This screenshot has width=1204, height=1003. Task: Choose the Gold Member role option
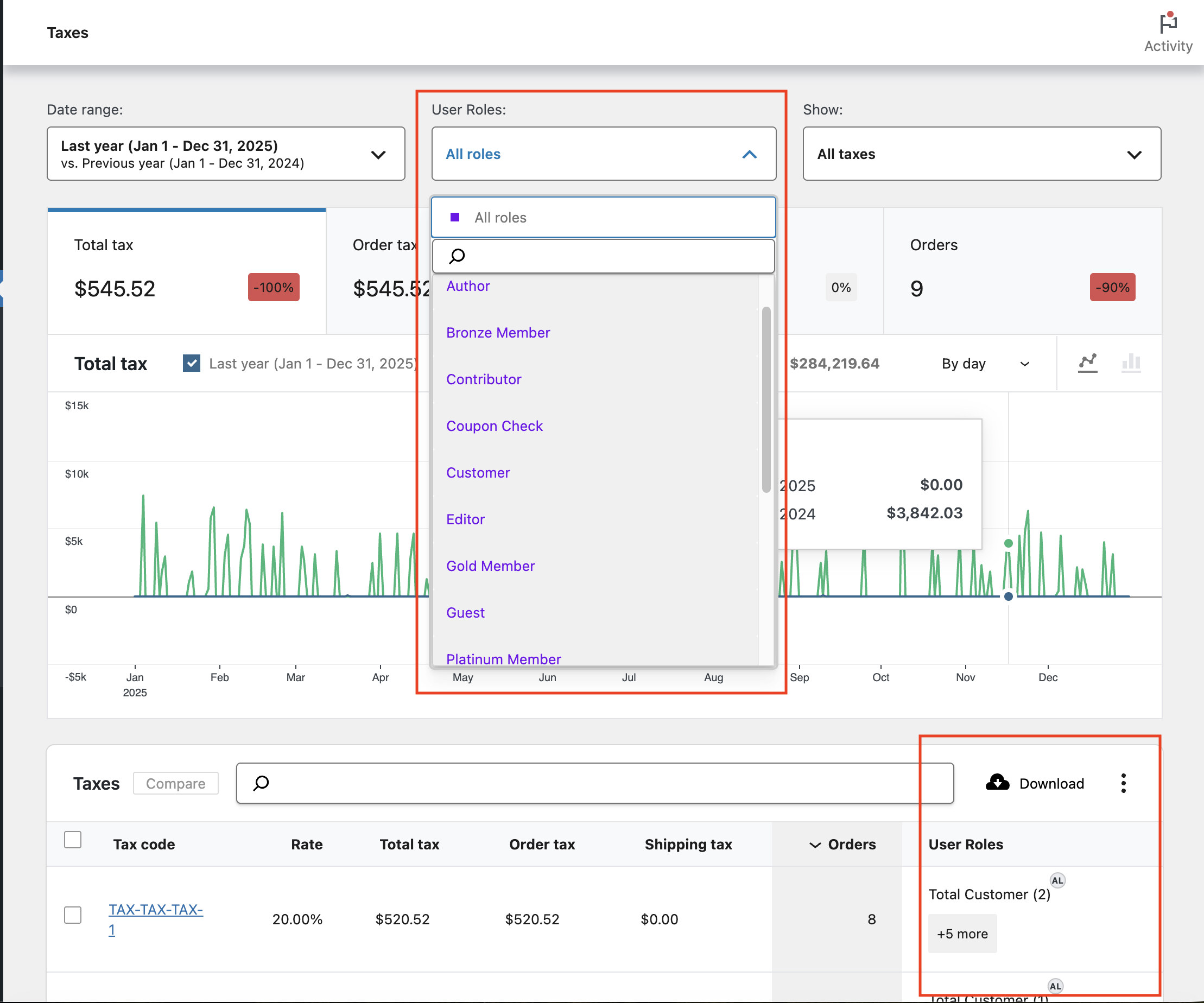[490, 566]
